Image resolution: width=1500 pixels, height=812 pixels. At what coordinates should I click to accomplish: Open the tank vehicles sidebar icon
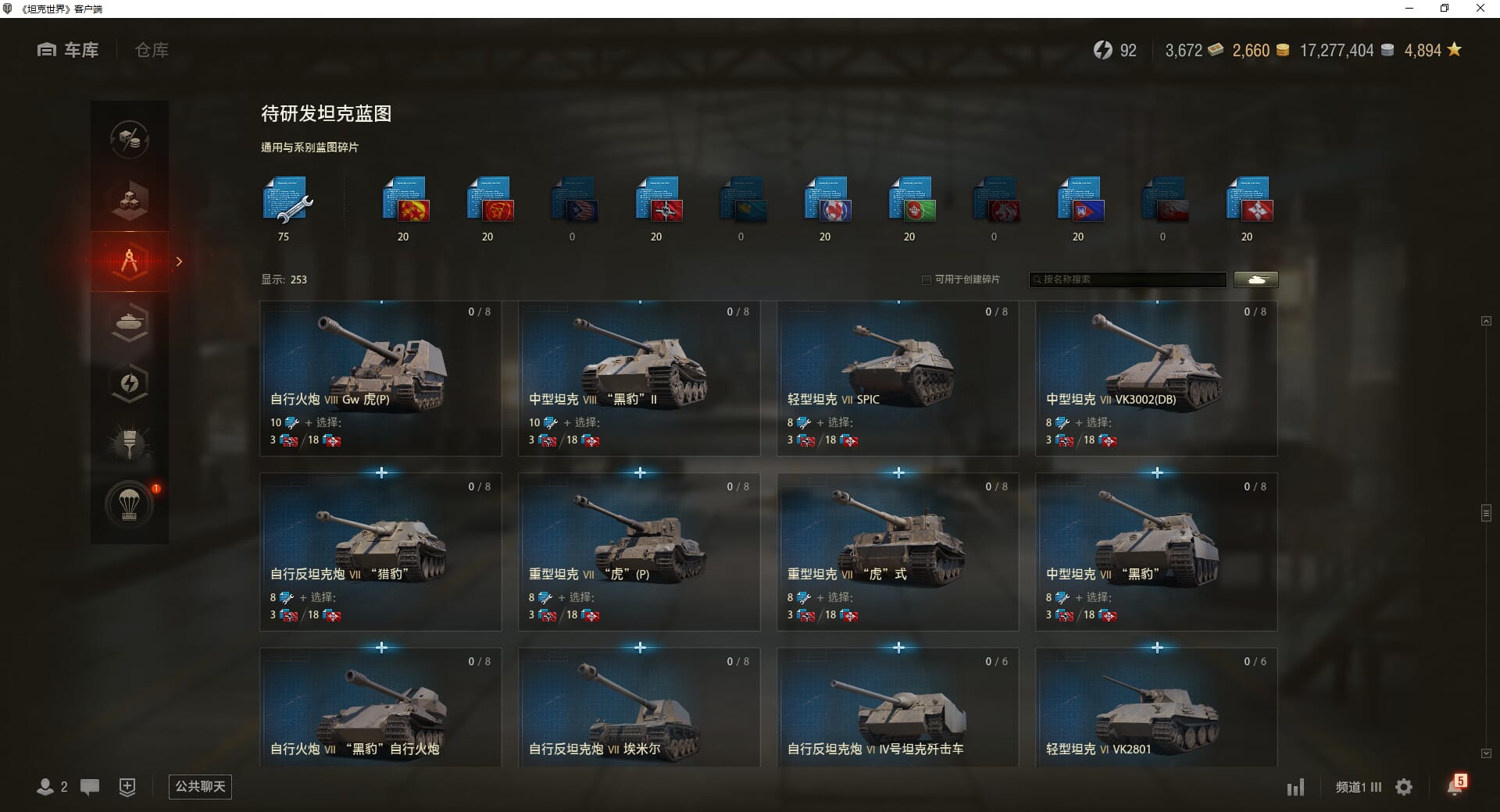point(130,322)
